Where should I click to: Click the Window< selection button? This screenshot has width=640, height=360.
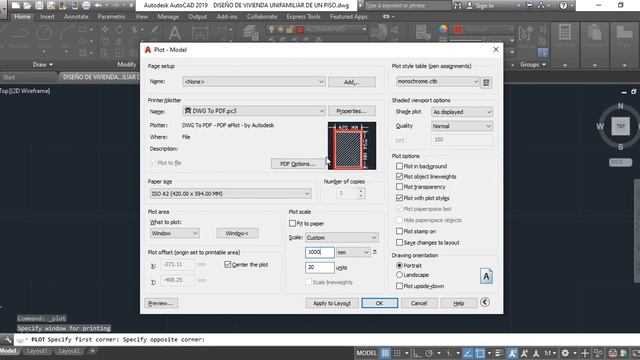point(237,233)
